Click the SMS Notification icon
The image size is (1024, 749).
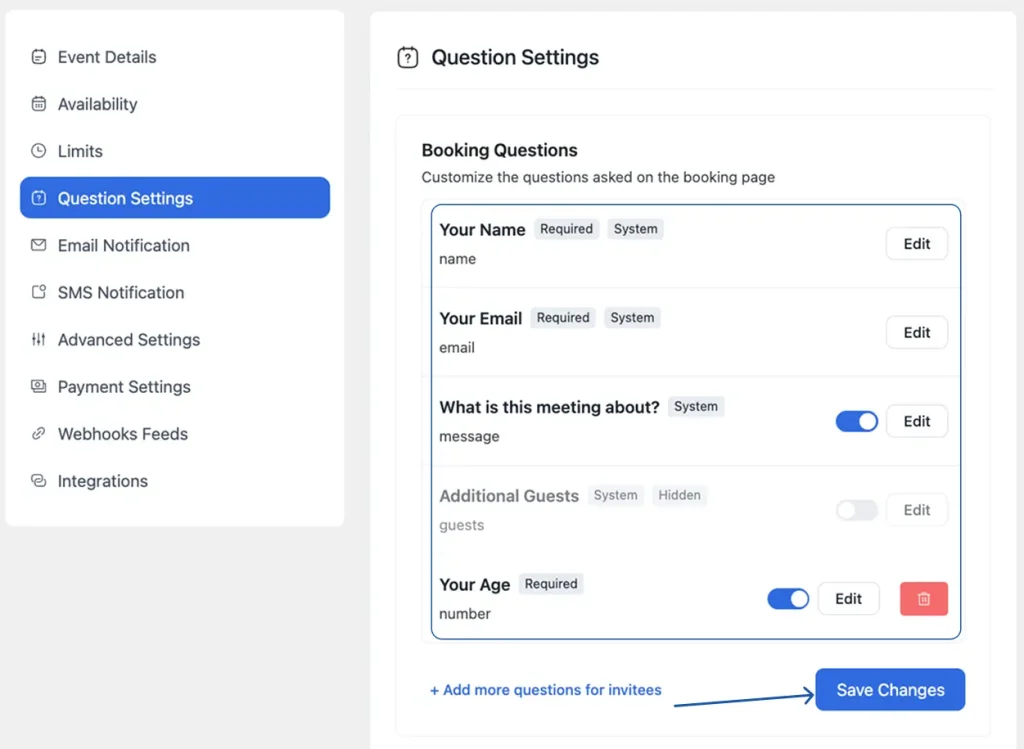[40, 292]
